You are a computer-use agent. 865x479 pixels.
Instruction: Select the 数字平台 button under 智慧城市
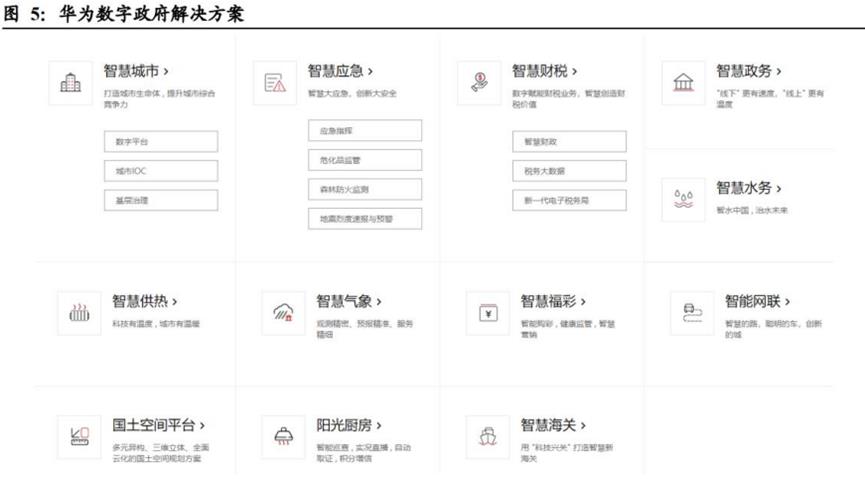pos(161,142)
